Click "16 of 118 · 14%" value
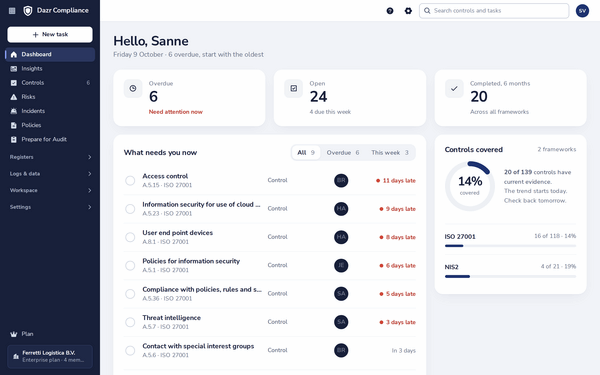Viewport: 600px width, 375px height. [x=555, y=236]
